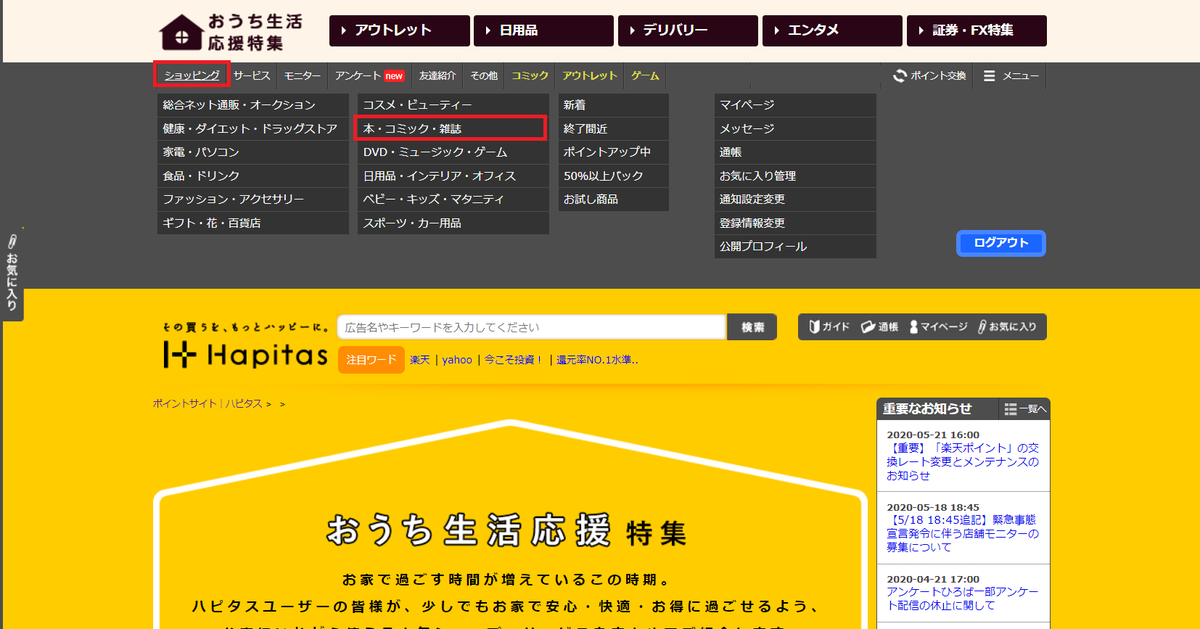1200x629 pixels.
Task: Click the Hapitas logo
Action: click(245, 355)
